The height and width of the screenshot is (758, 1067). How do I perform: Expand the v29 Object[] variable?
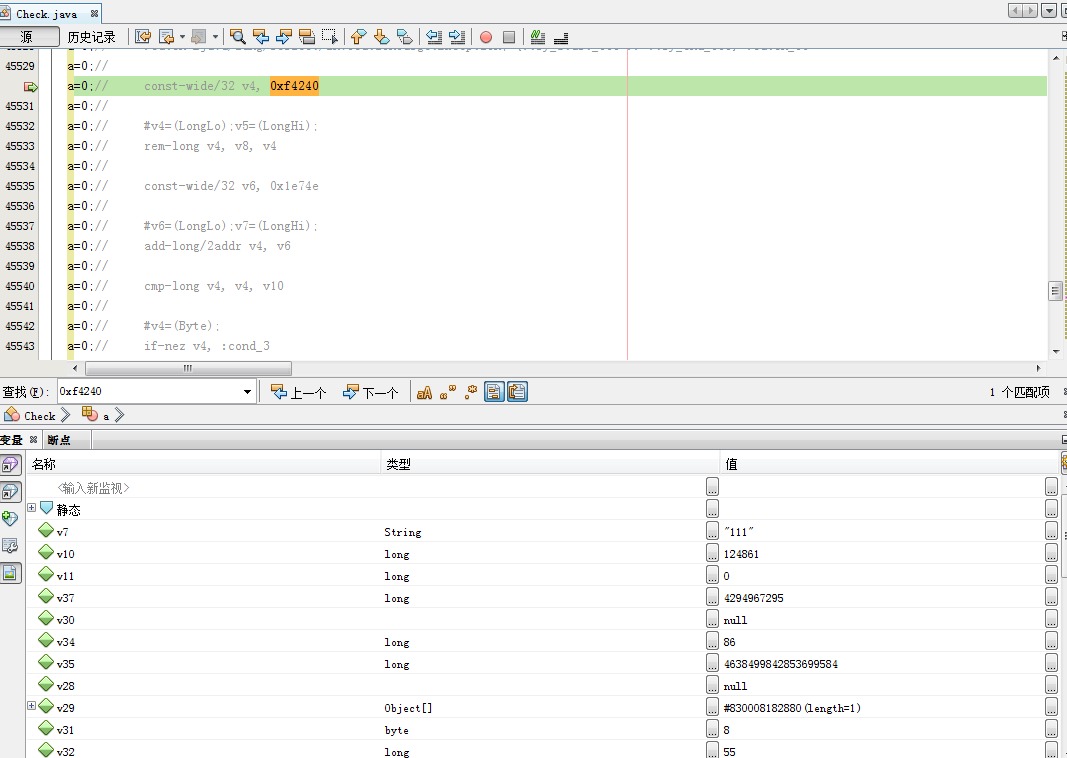tap(31, 706)
